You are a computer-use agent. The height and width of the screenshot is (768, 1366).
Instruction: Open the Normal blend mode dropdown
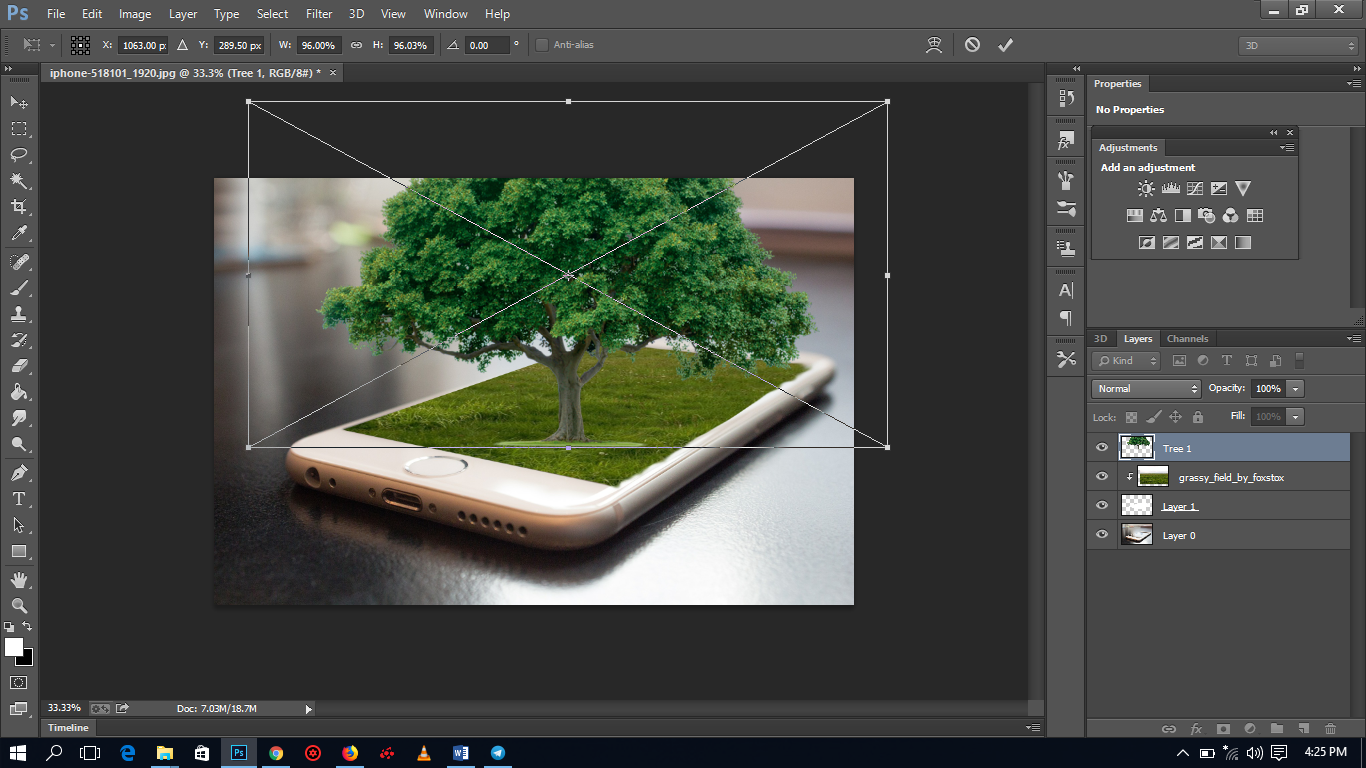(1146, 389)
